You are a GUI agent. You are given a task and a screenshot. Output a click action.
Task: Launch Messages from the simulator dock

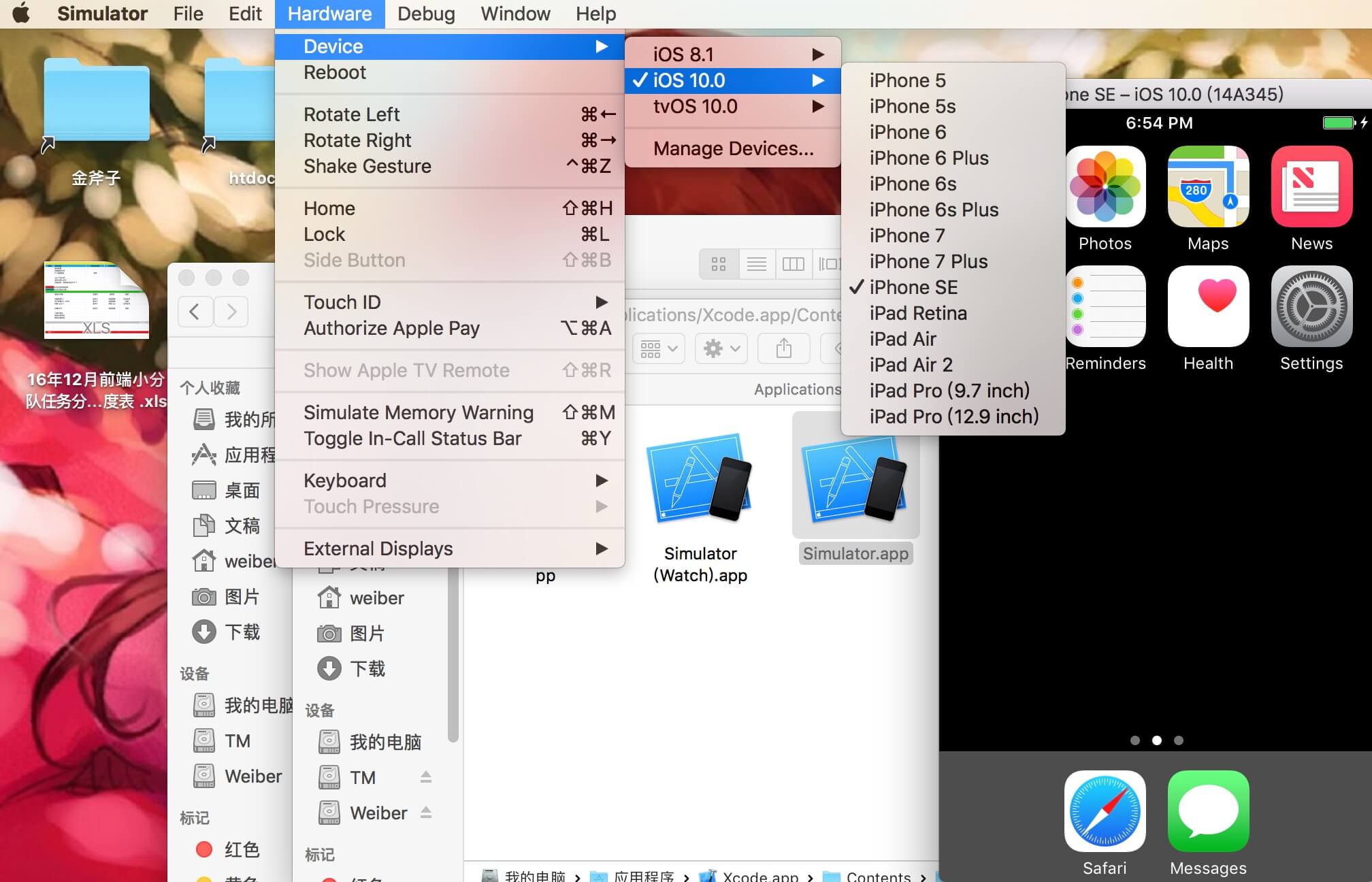pyautogui.click(x=1208, y=811)
